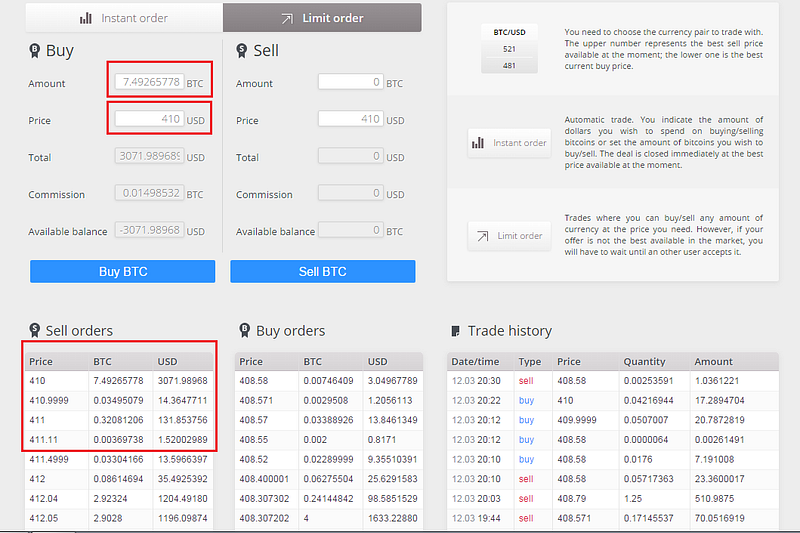800x533 pixels.
Task: Select buy order row priced 408.55
Action: (x=329, y=440)
